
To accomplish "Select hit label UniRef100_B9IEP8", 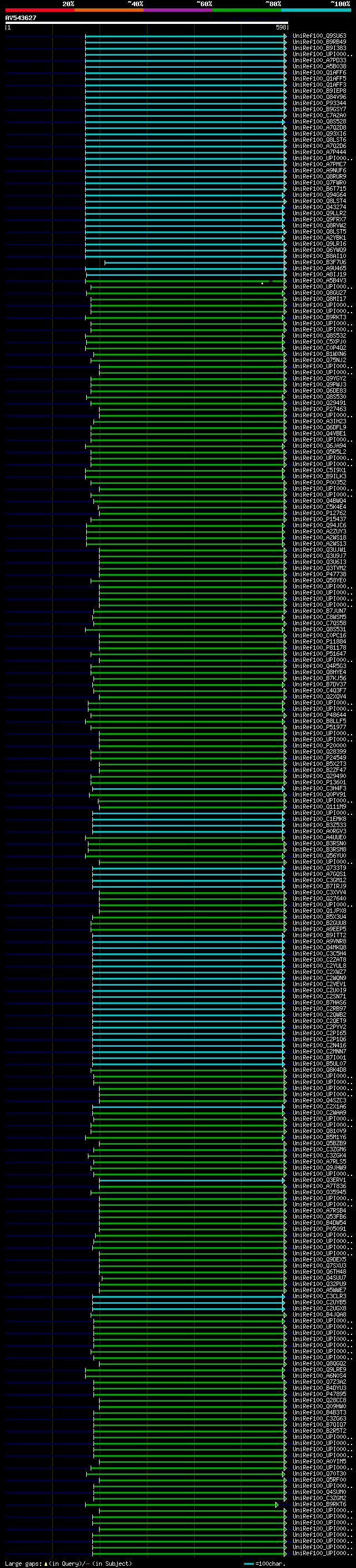I will point(319,91).
